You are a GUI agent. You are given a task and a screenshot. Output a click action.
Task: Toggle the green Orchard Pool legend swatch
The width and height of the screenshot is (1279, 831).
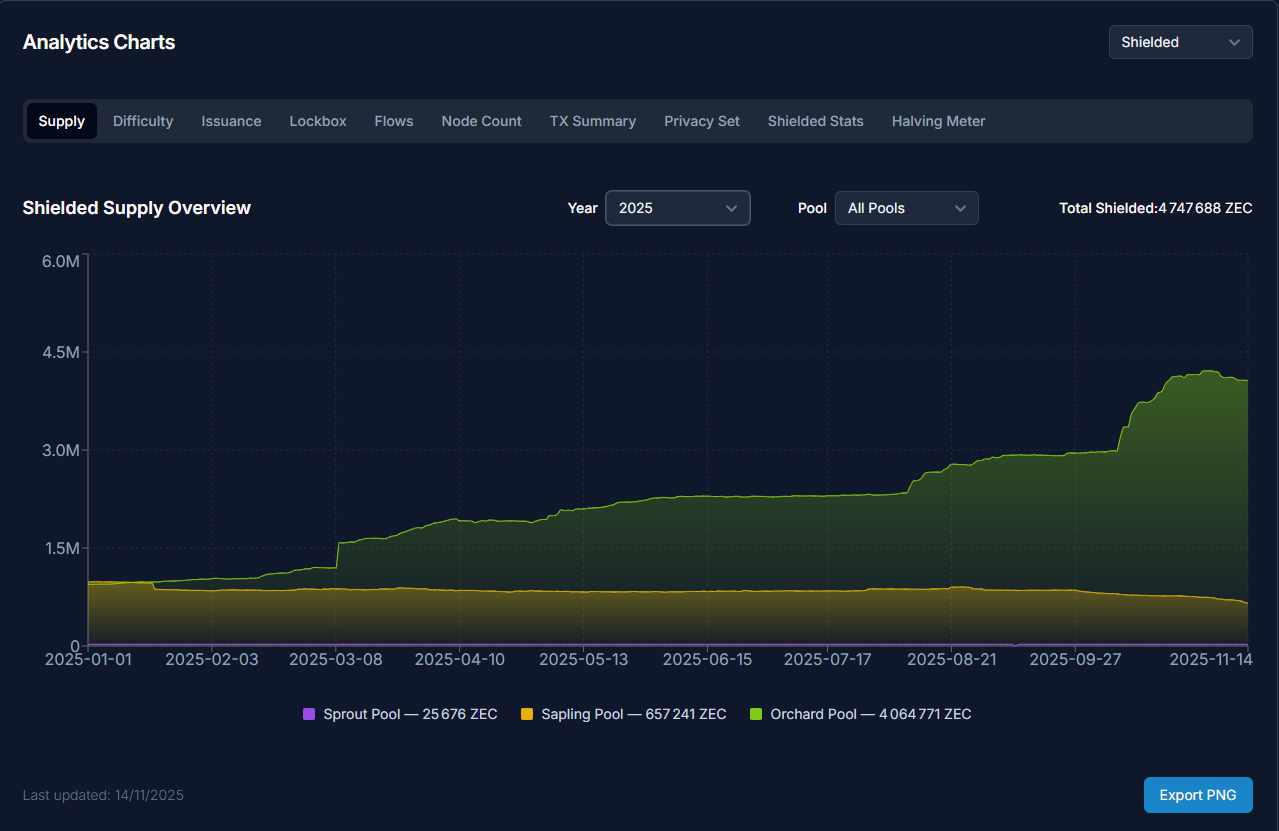(756, 714)
